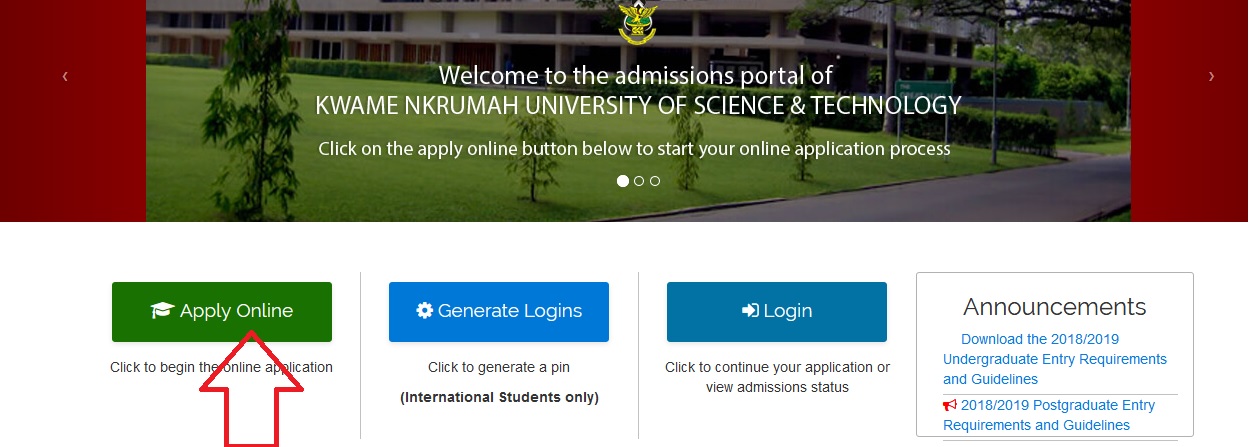Switch to the second carousel slide dot
This screenshot has width=1249, height=447.
coord(639,181)
